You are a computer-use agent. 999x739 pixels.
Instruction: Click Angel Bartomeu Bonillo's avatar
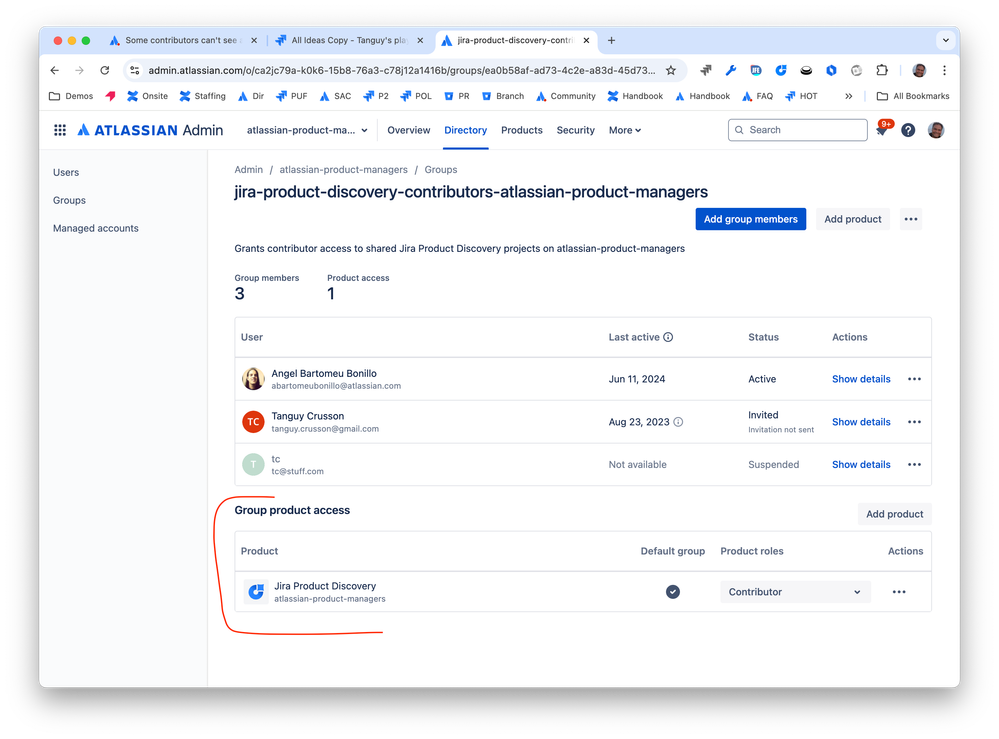coord(253,379)
